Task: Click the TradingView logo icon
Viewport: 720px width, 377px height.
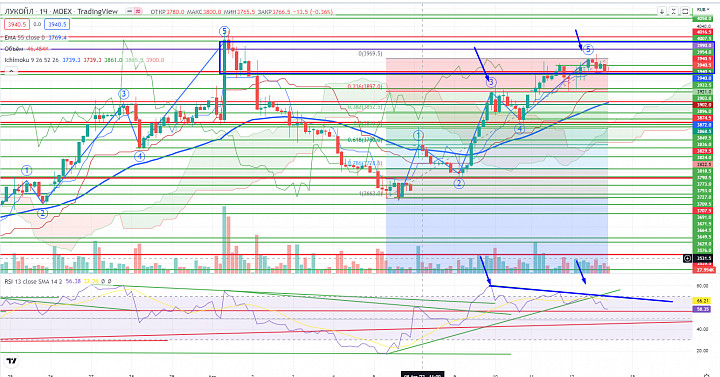Action: coord(12,361)
